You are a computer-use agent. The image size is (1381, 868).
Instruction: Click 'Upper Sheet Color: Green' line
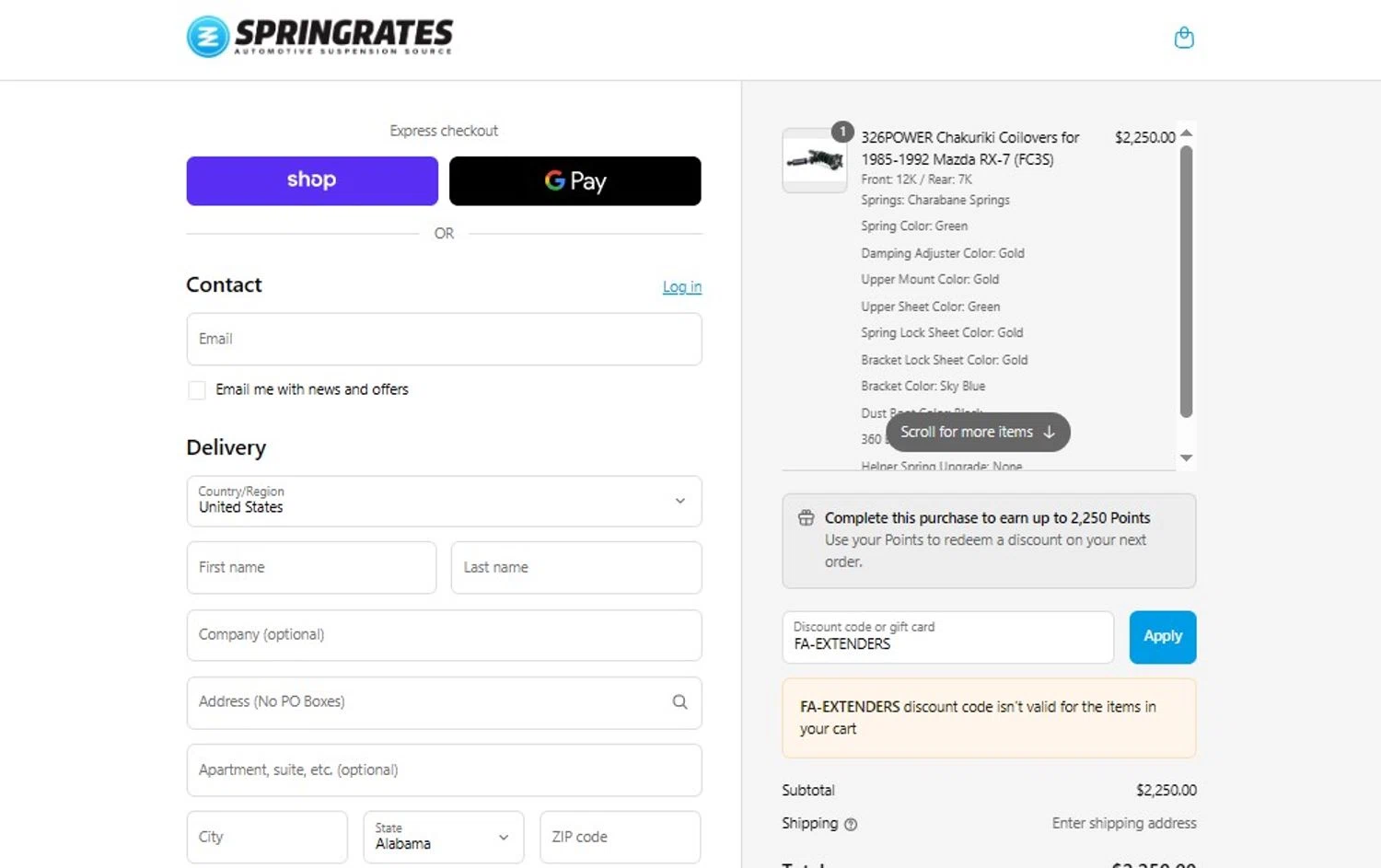point(931,307)
